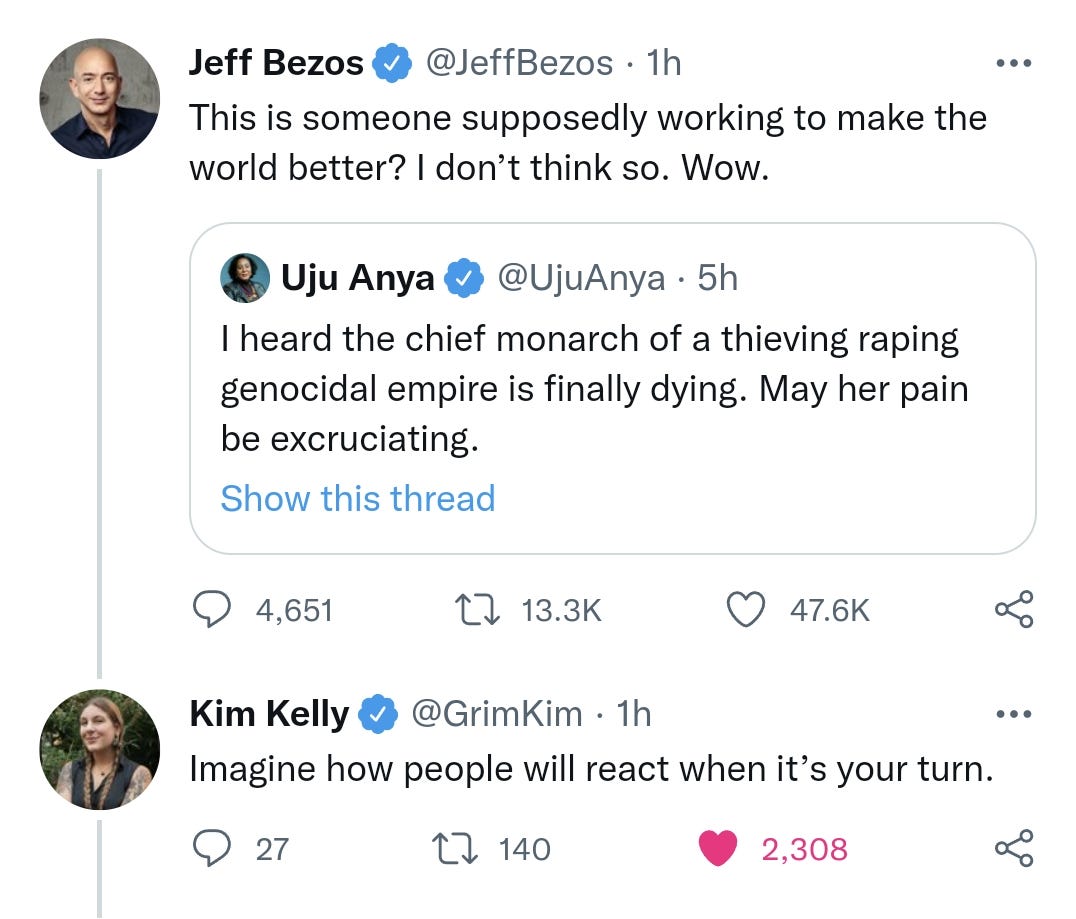Reply to Kim Kelly's tweet

click(212, 849)
